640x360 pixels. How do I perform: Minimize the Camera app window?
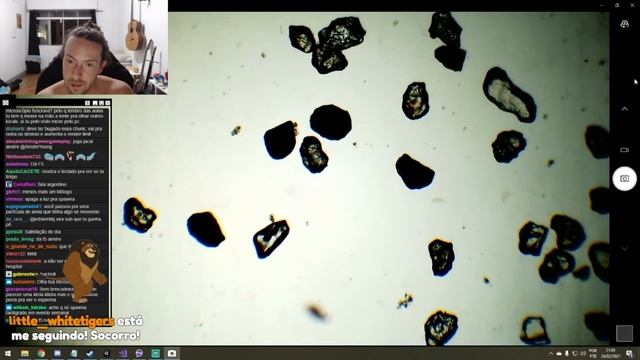pos(602,5)
